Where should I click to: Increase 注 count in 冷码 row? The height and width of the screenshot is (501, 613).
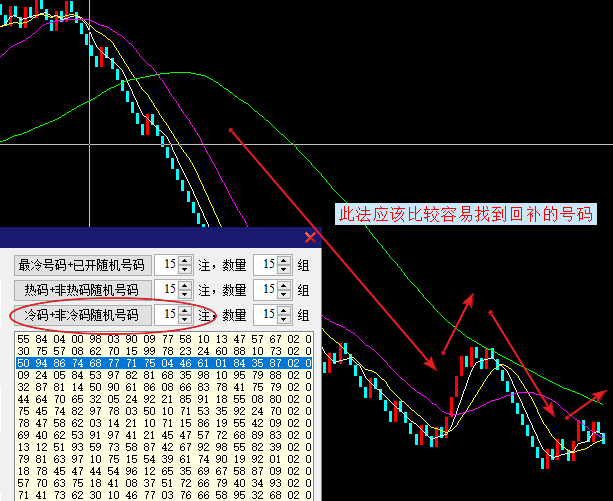click(x=185, y=310)
